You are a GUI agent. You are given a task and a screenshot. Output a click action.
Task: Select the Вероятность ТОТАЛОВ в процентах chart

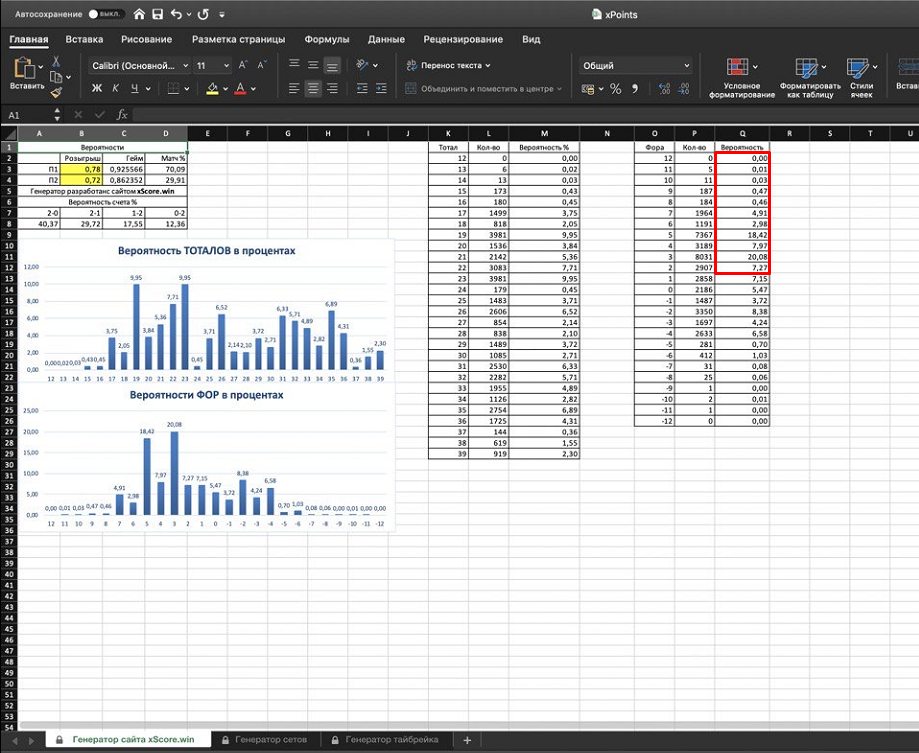point(206,311)
